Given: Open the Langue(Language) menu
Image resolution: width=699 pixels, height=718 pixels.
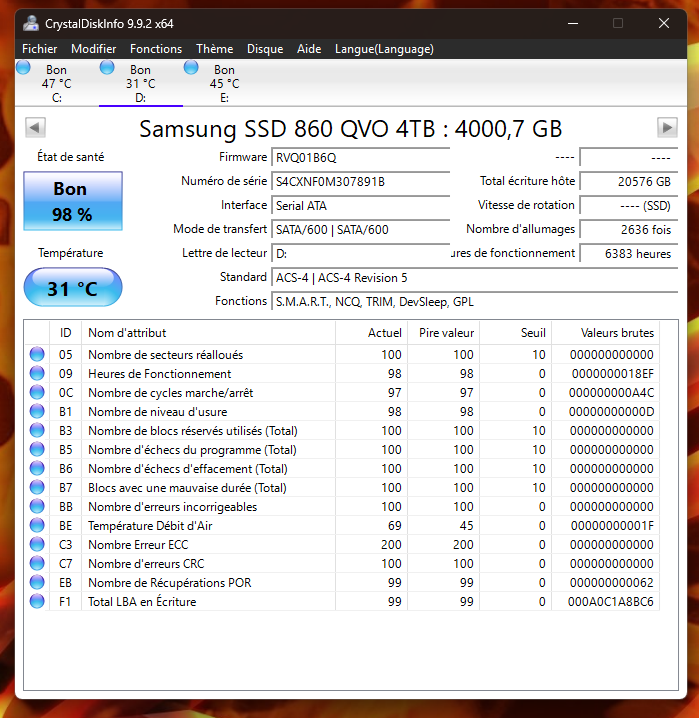Looking at the screenshot, I should coord(384,49).
